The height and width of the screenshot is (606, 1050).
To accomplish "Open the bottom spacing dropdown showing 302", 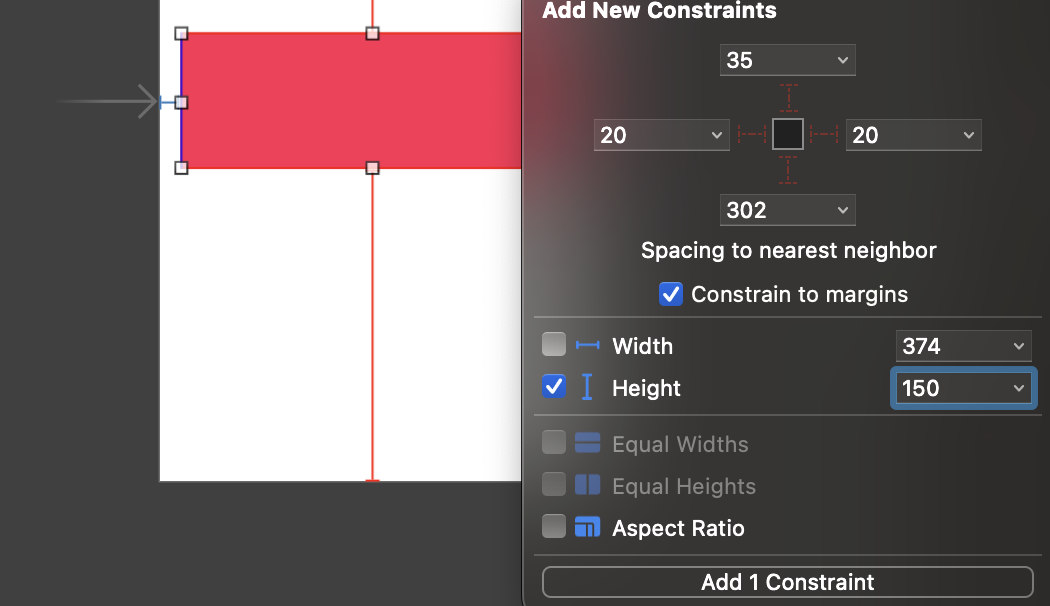I will click(842, 210).
